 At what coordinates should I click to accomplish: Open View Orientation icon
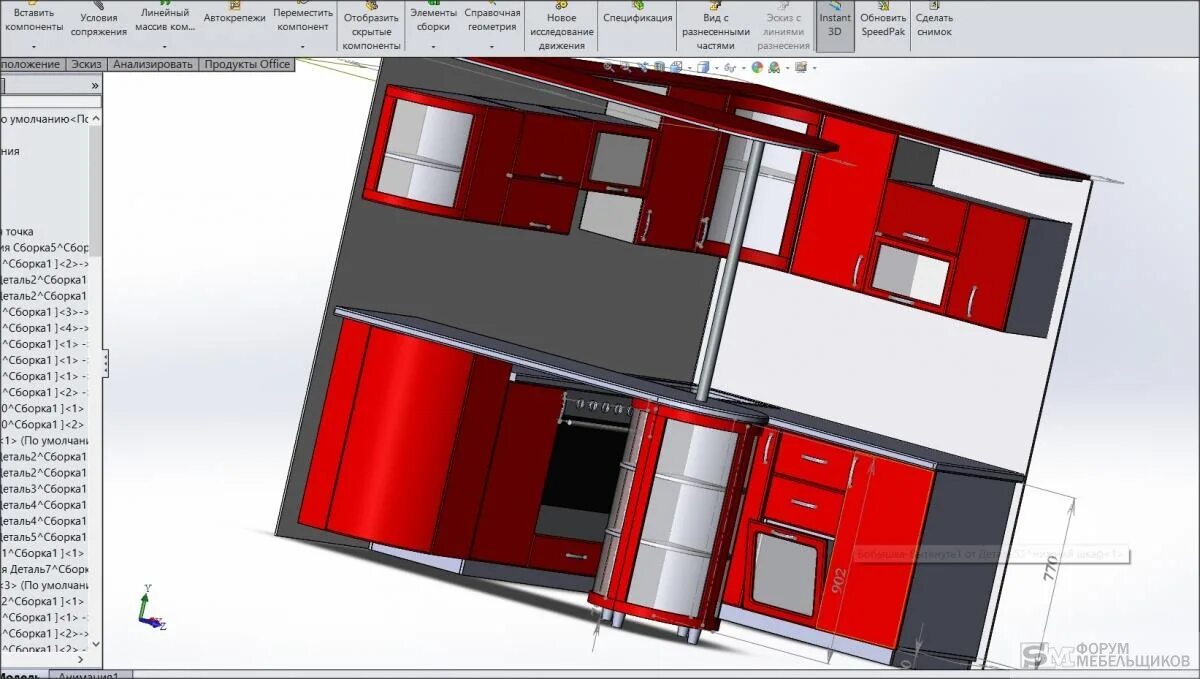[676, 67]
